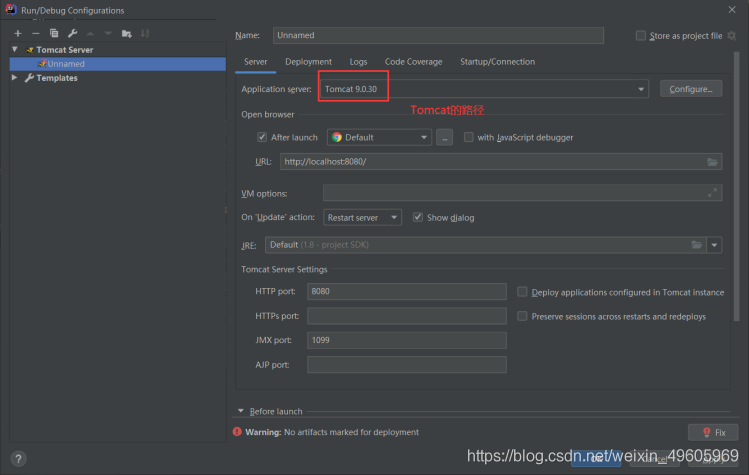Switch to the Logs tab
The height and width of the screenshot is (475, 749).
point(358,62)
